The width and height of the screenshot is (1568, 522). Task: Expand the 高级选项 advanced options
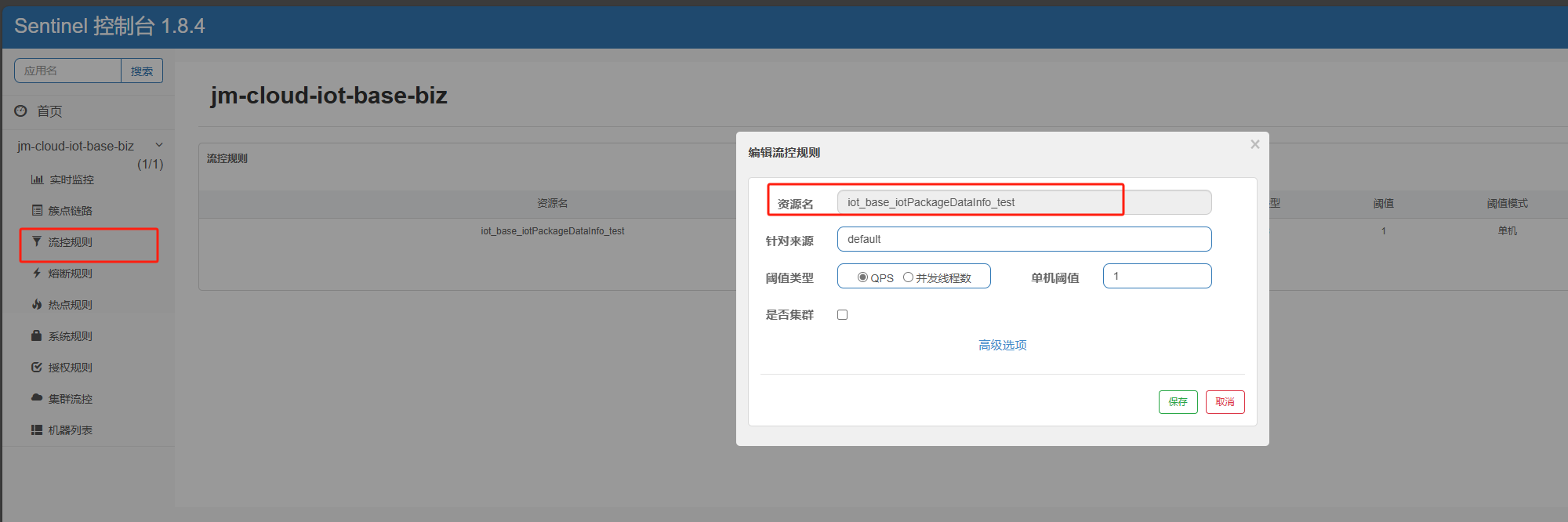pos(1002,345)
